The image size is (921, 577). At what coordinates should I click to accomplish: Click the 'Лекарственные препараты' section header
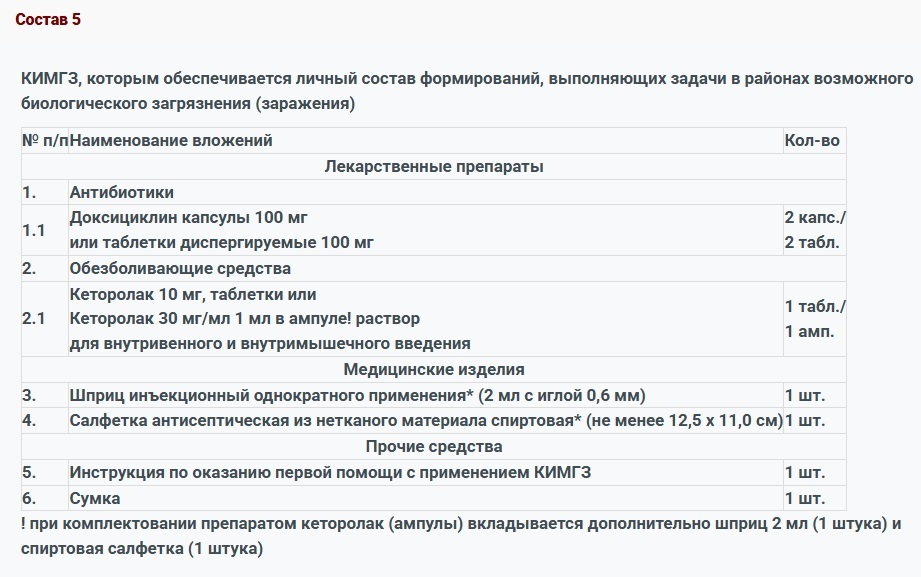pyautogui.click(x=433, y=166)
